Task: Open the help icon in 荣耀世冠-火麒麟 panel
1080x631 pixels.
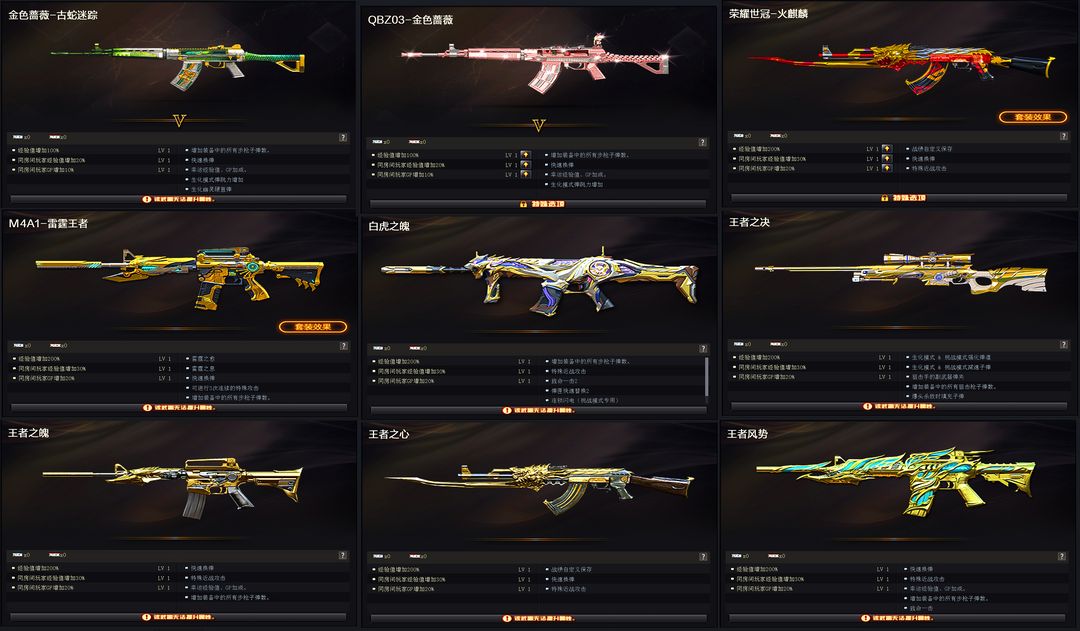Action: point(1063,136)
